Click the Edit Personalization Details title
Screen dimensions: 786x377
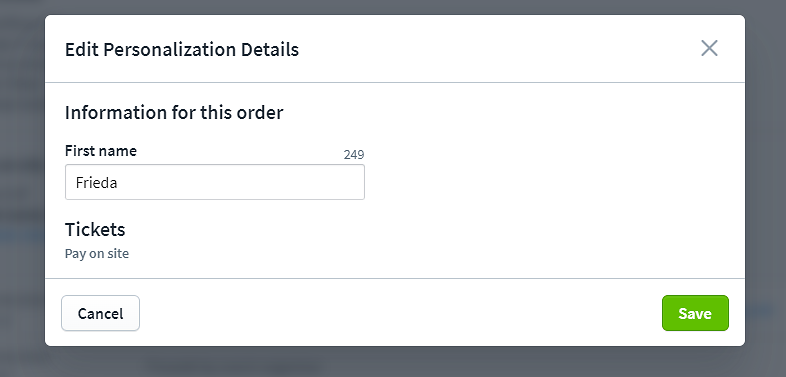(x=182, y=50)
